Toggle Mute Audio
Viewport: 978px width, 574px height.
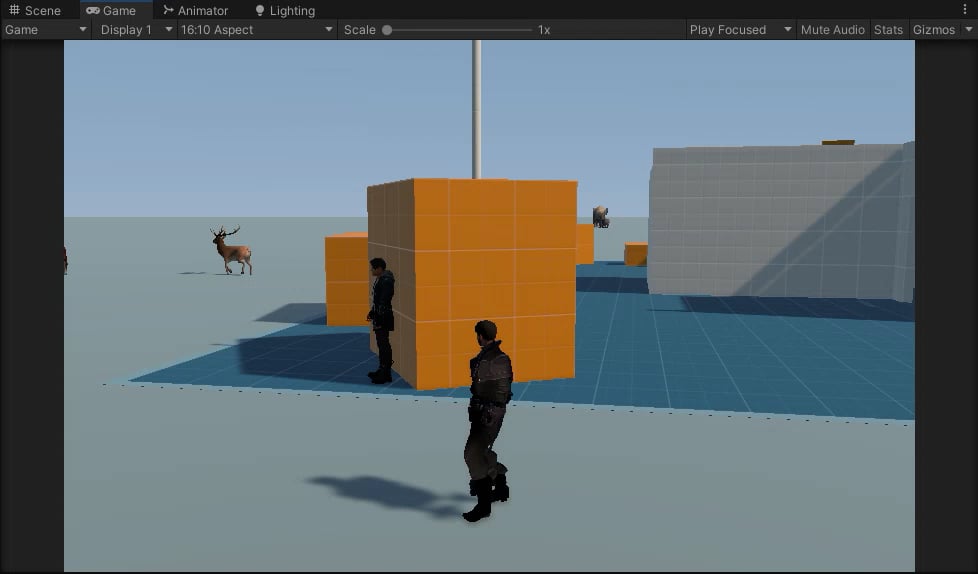[x=833, y=30]
